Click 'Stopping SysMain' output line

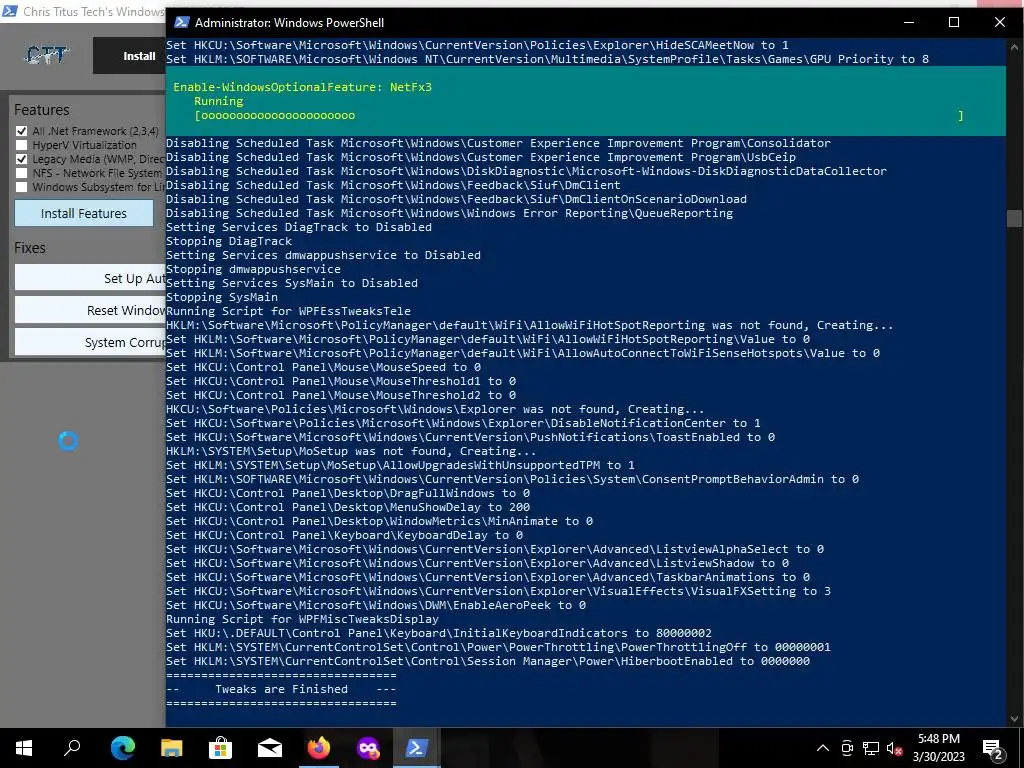point(221,297)
